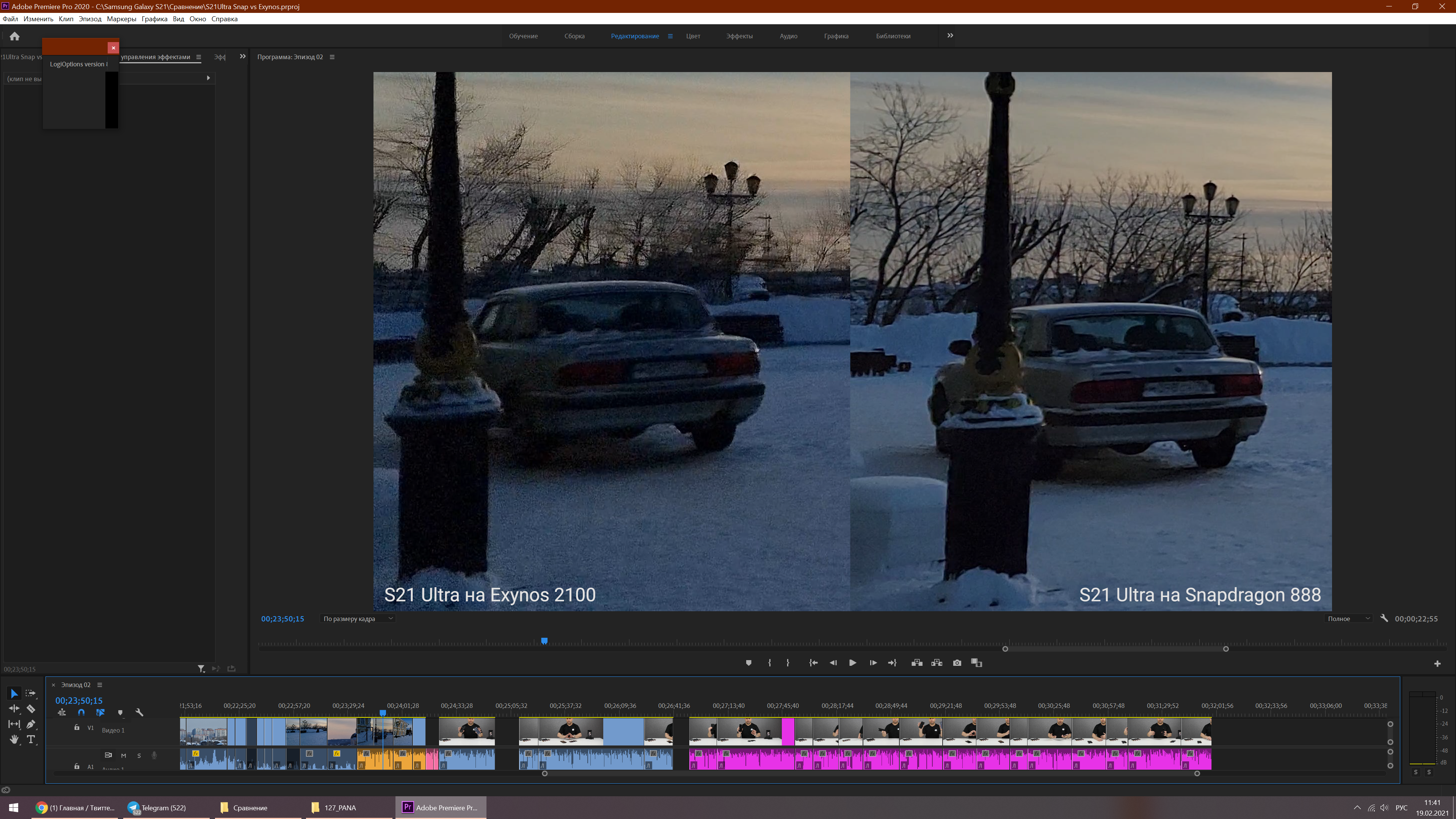
Task: Step back one frame
Action: pos(833,663)
